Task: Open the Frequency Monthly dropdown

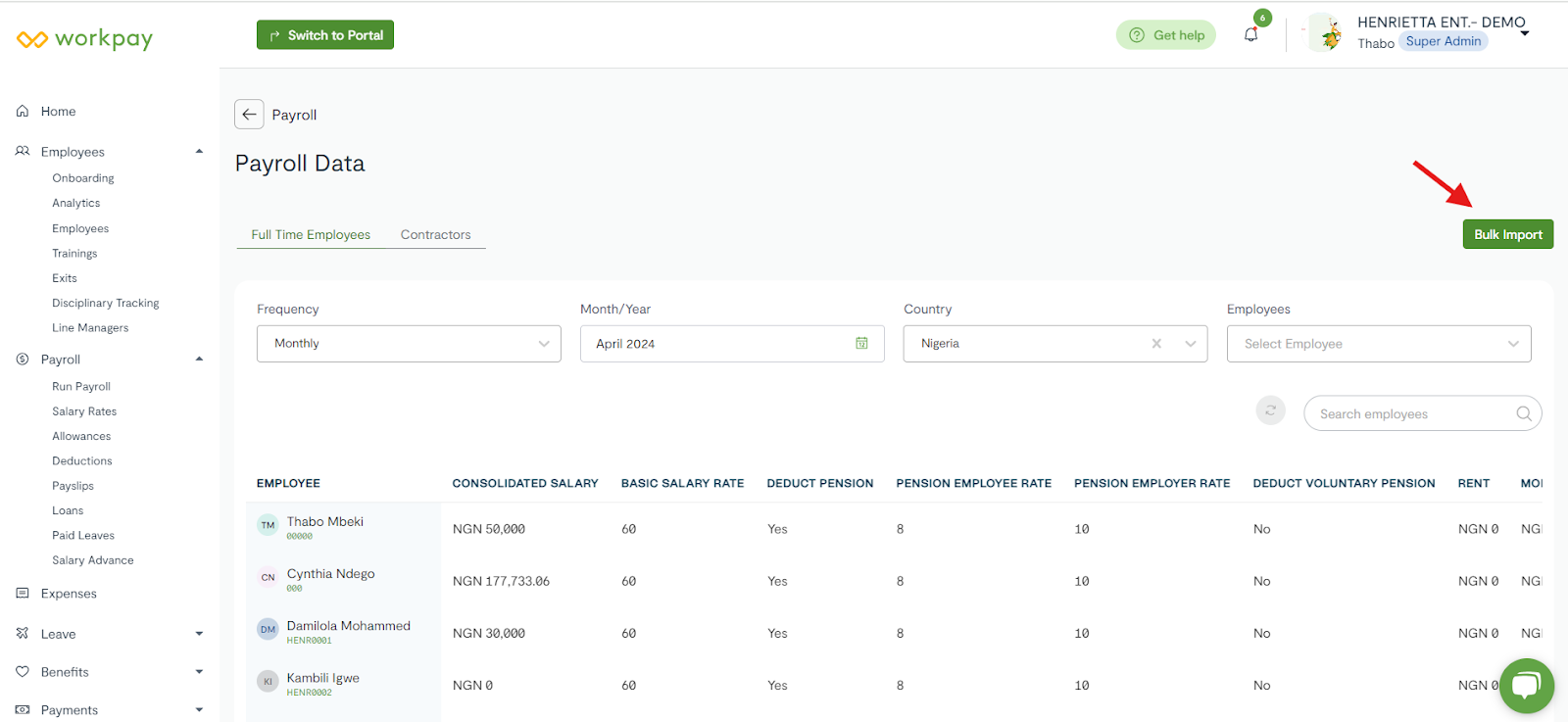Action: tap(409, 344)
